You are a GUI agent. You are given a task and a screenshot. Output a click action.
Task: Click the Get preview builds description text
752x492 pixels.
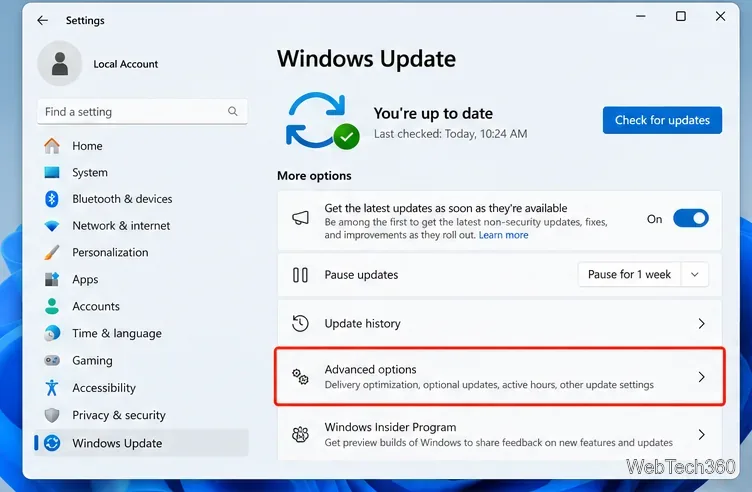coord(498,443)
